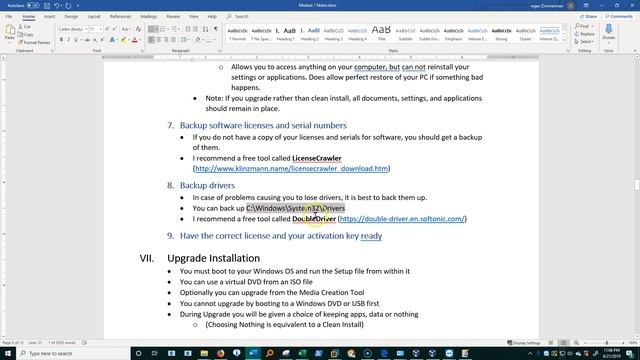The width and height of the screenshot is (640, 360).
Task: Open the File menu
Action: tap(9, 16)
